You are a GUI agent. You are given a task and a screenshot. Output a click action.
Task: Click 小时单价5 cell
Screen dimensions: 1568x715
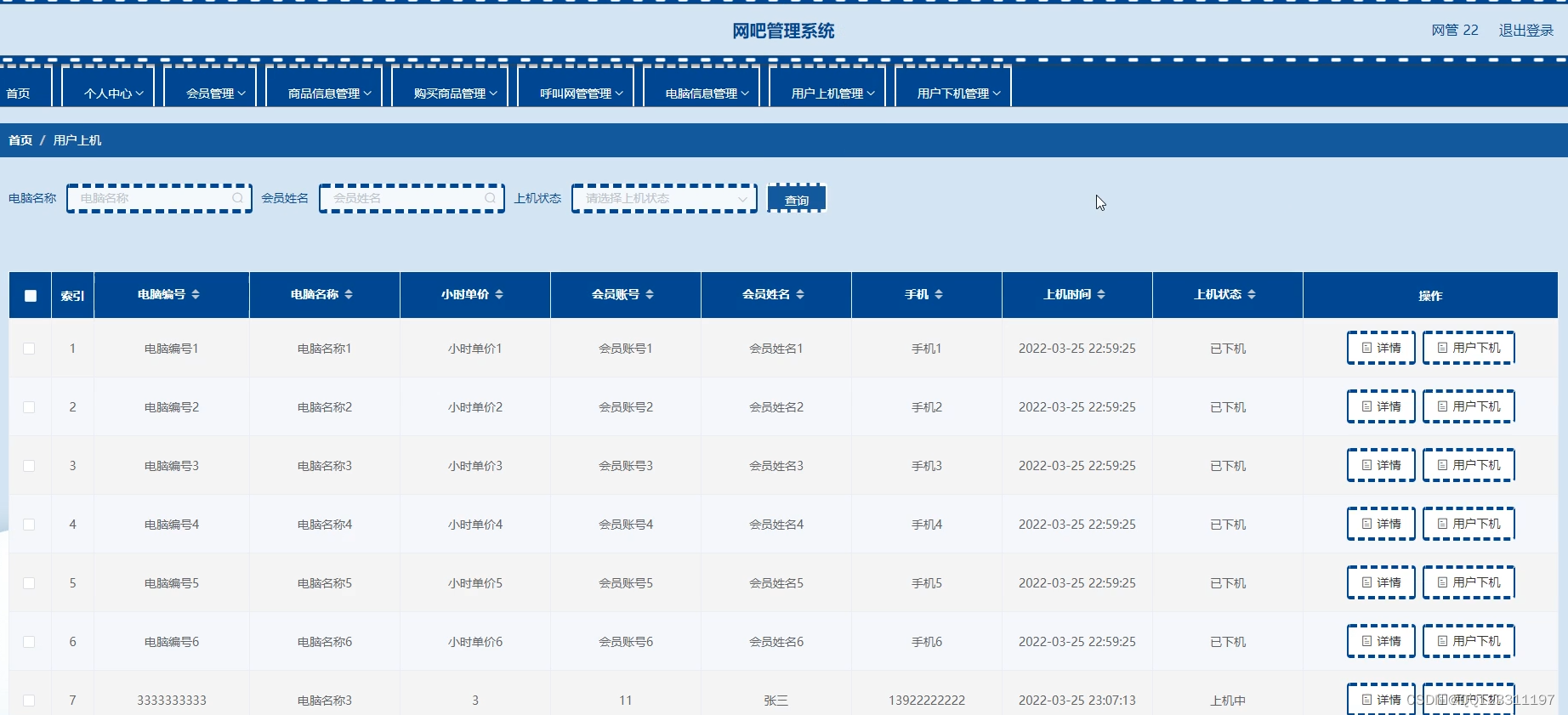click(x=475, y=583)
